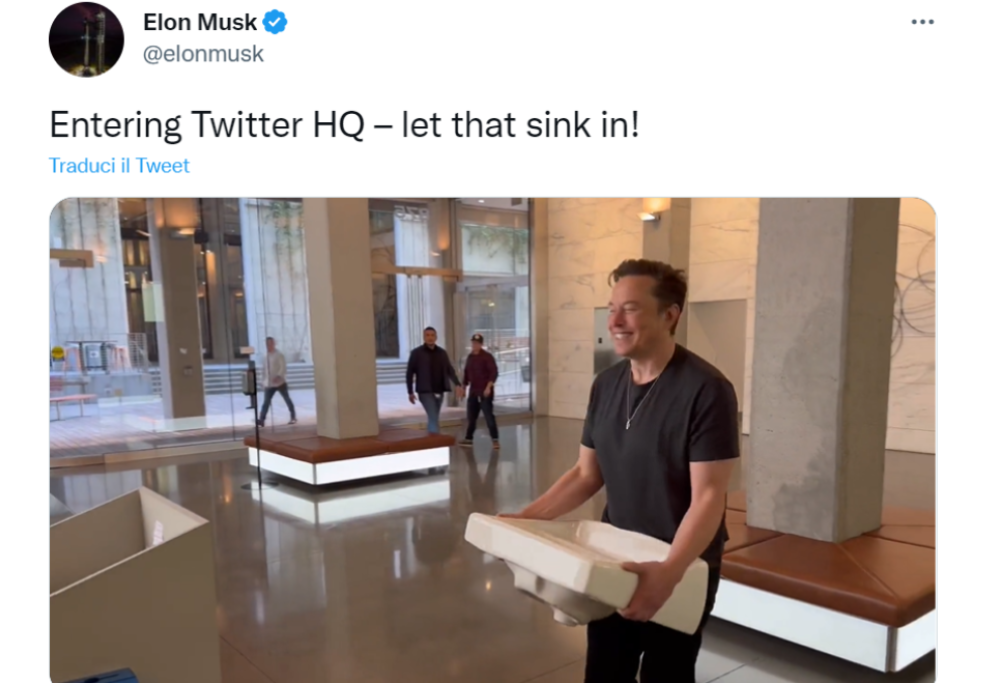Click the words 'let that sink in!'

point(520,125)
